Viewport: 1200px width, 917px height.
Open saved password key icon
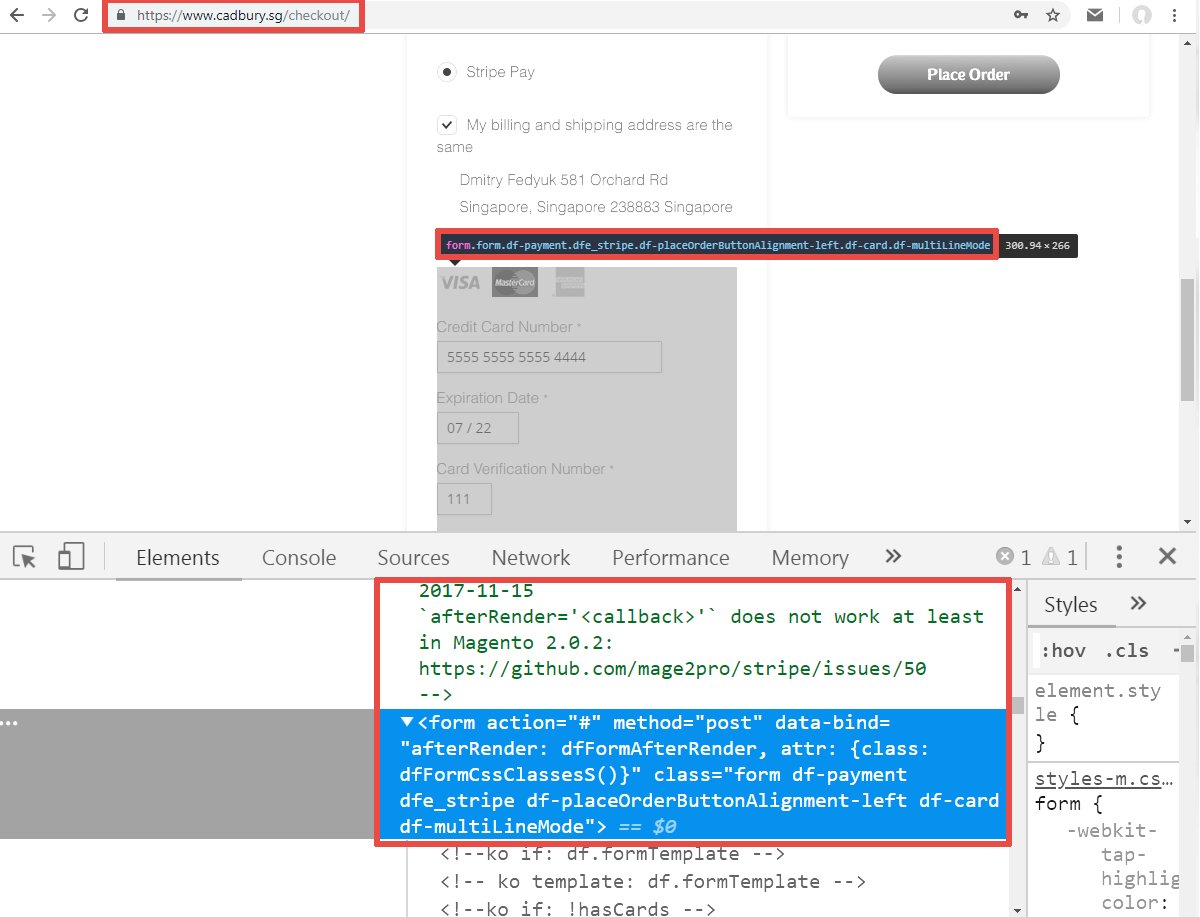1021,15
